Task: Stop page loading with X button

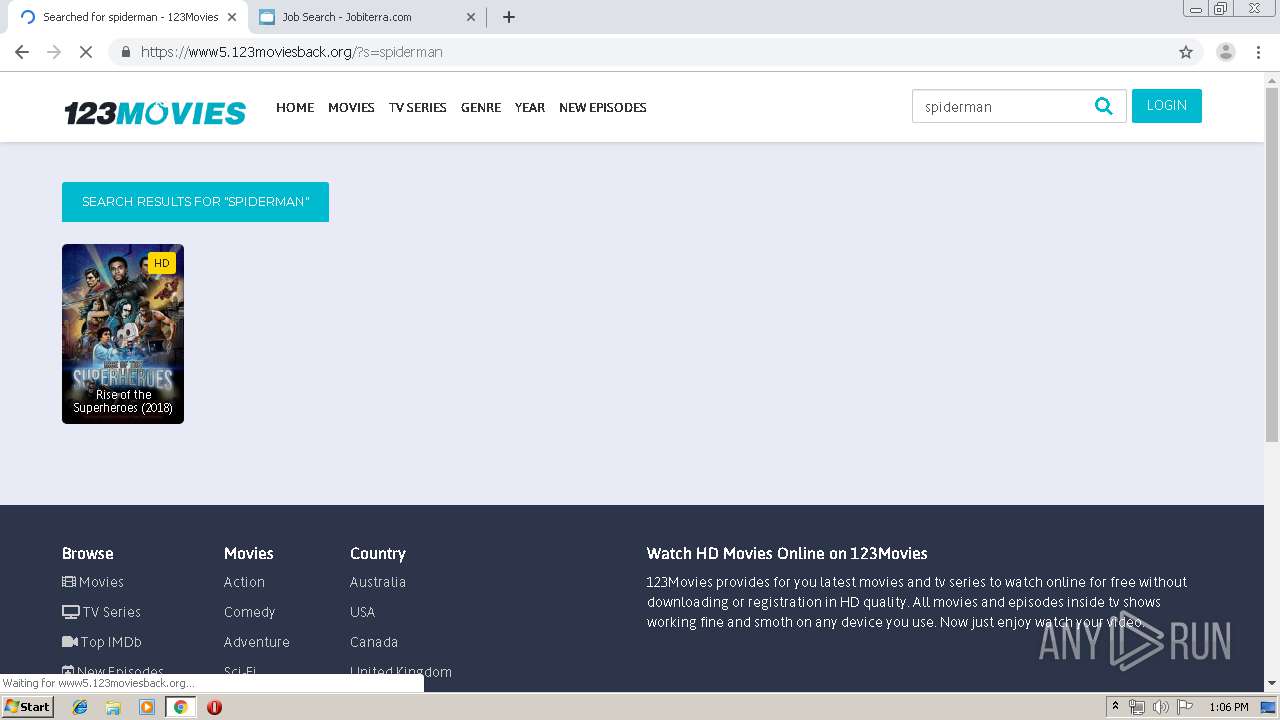Action: [x=86, y=52]
